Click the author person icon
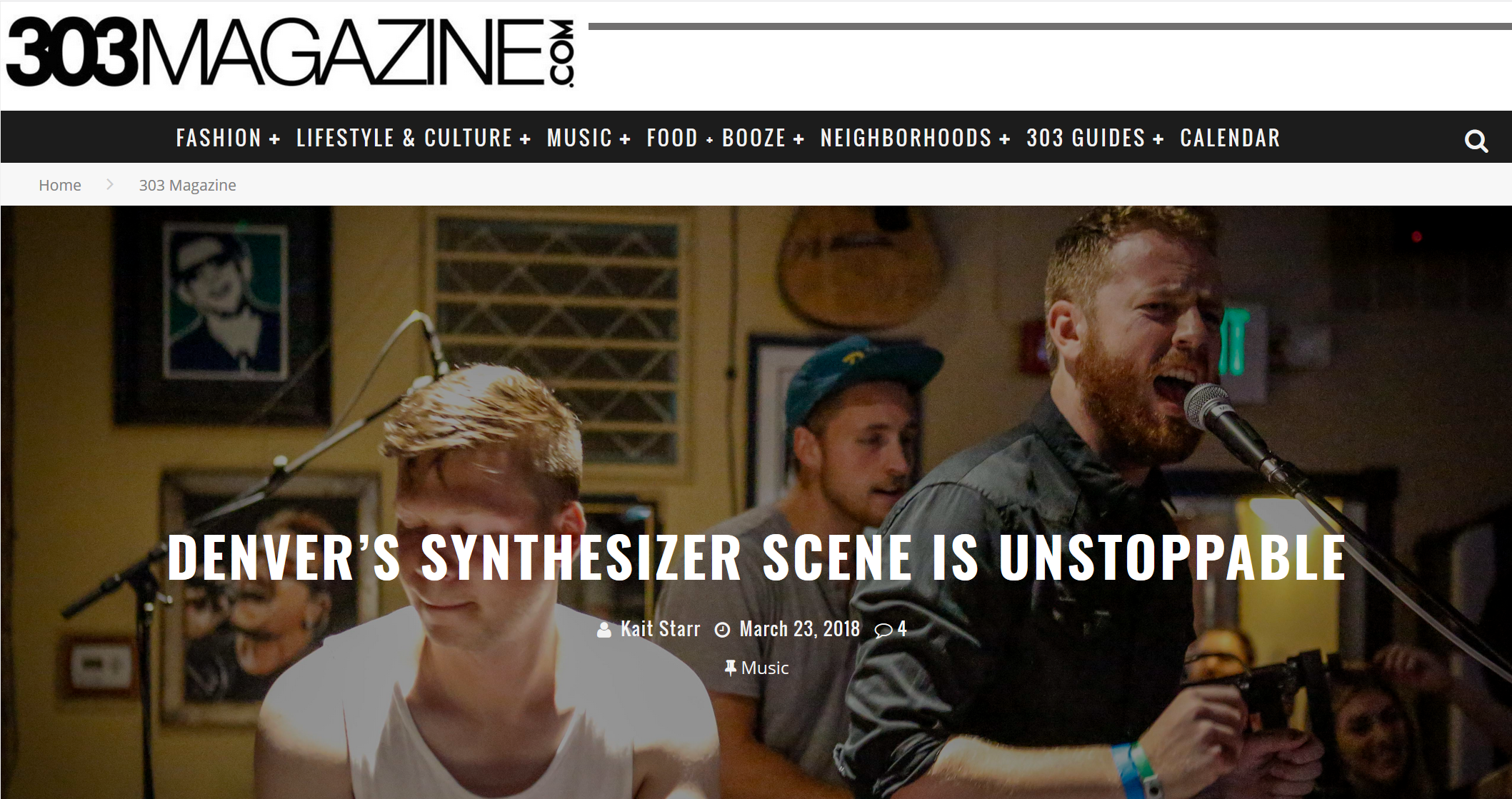Viewport: 1512px width, 799px height. coord(604,630)
